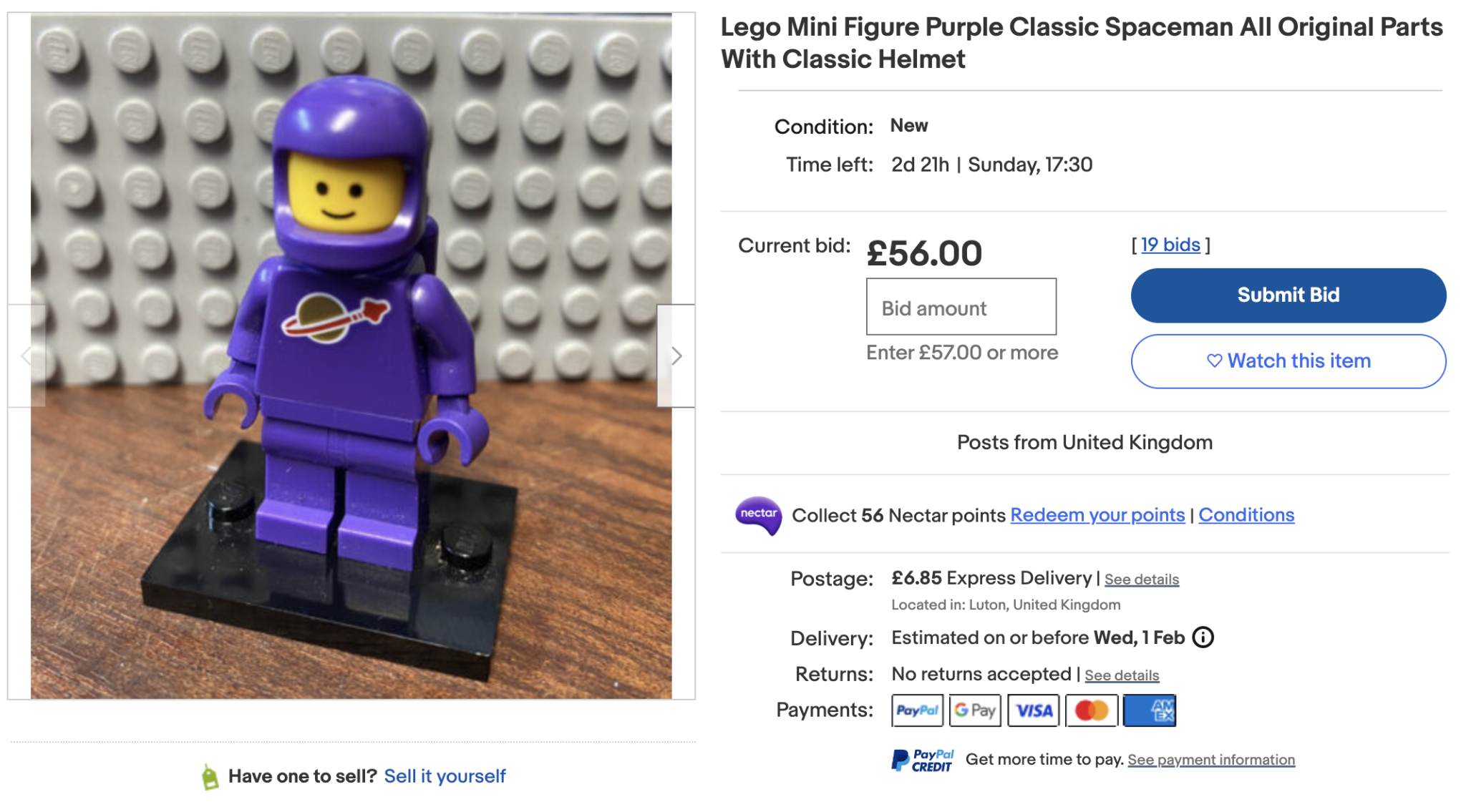Show the next product image

click(x=677, y=356)
